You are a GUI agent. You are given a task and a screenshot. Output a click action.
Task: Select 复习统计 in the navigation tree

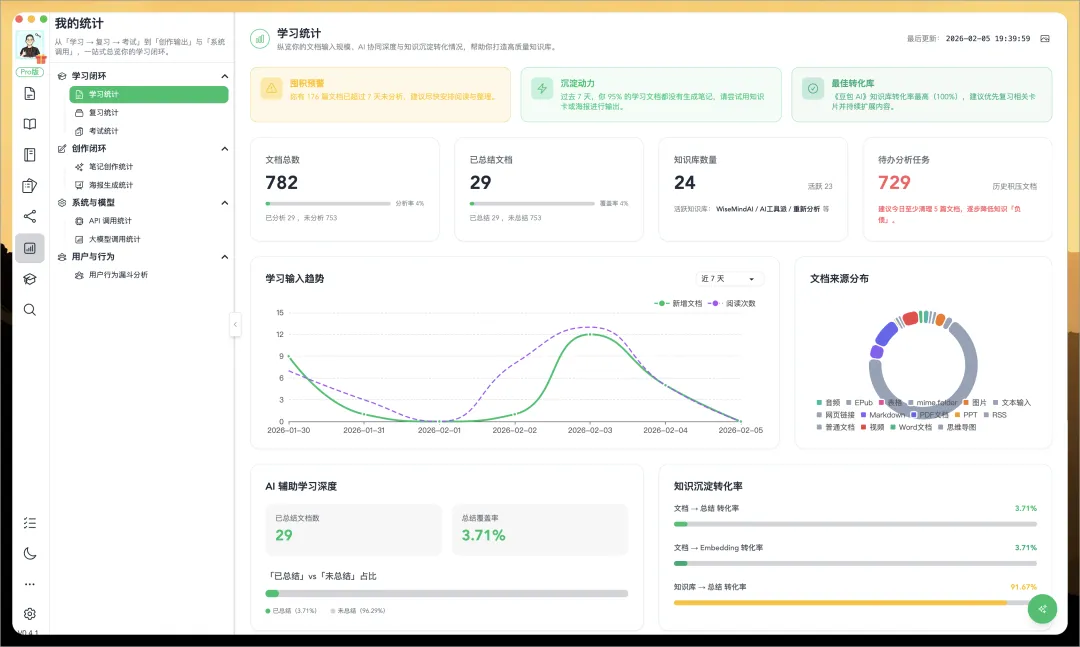[103, 113]
